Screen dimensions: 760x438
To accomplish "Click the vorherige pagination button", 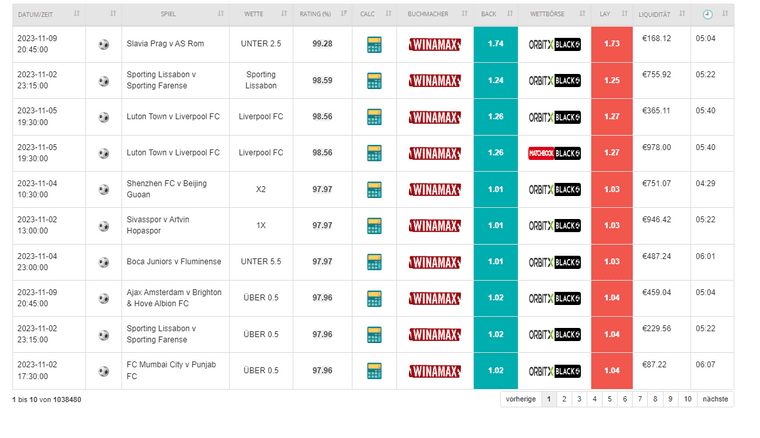I will 520,399.
